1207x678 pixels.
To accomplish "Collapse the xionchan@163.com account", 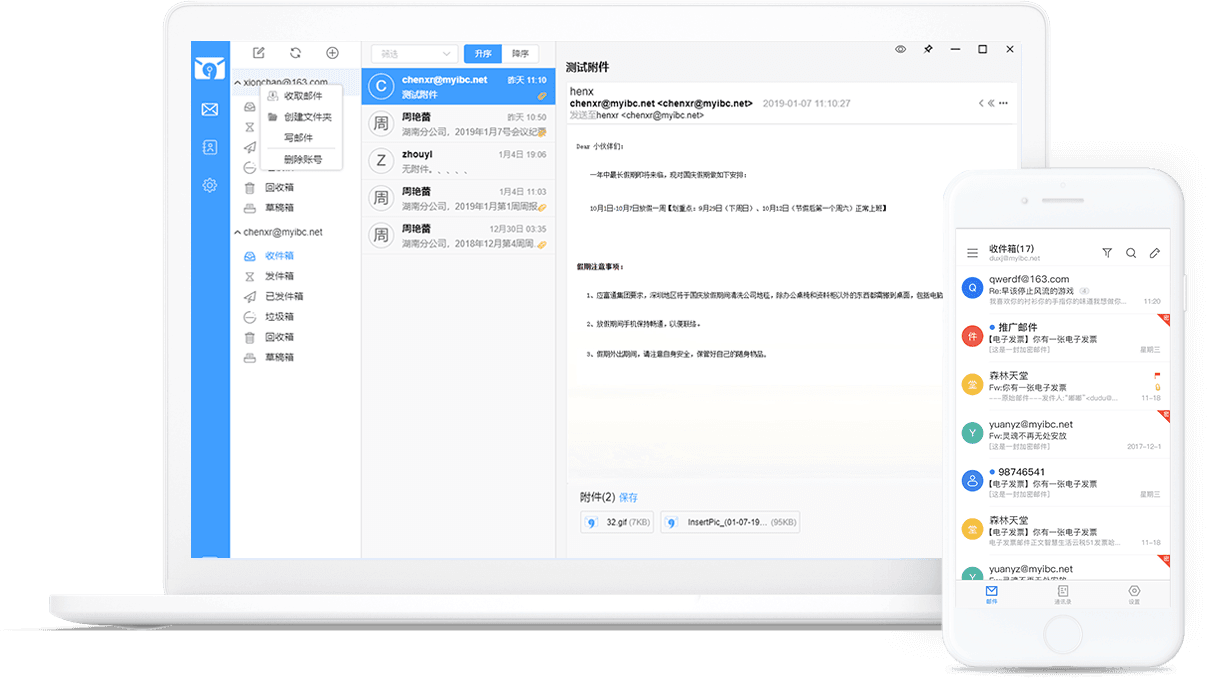I will point(237,82).
